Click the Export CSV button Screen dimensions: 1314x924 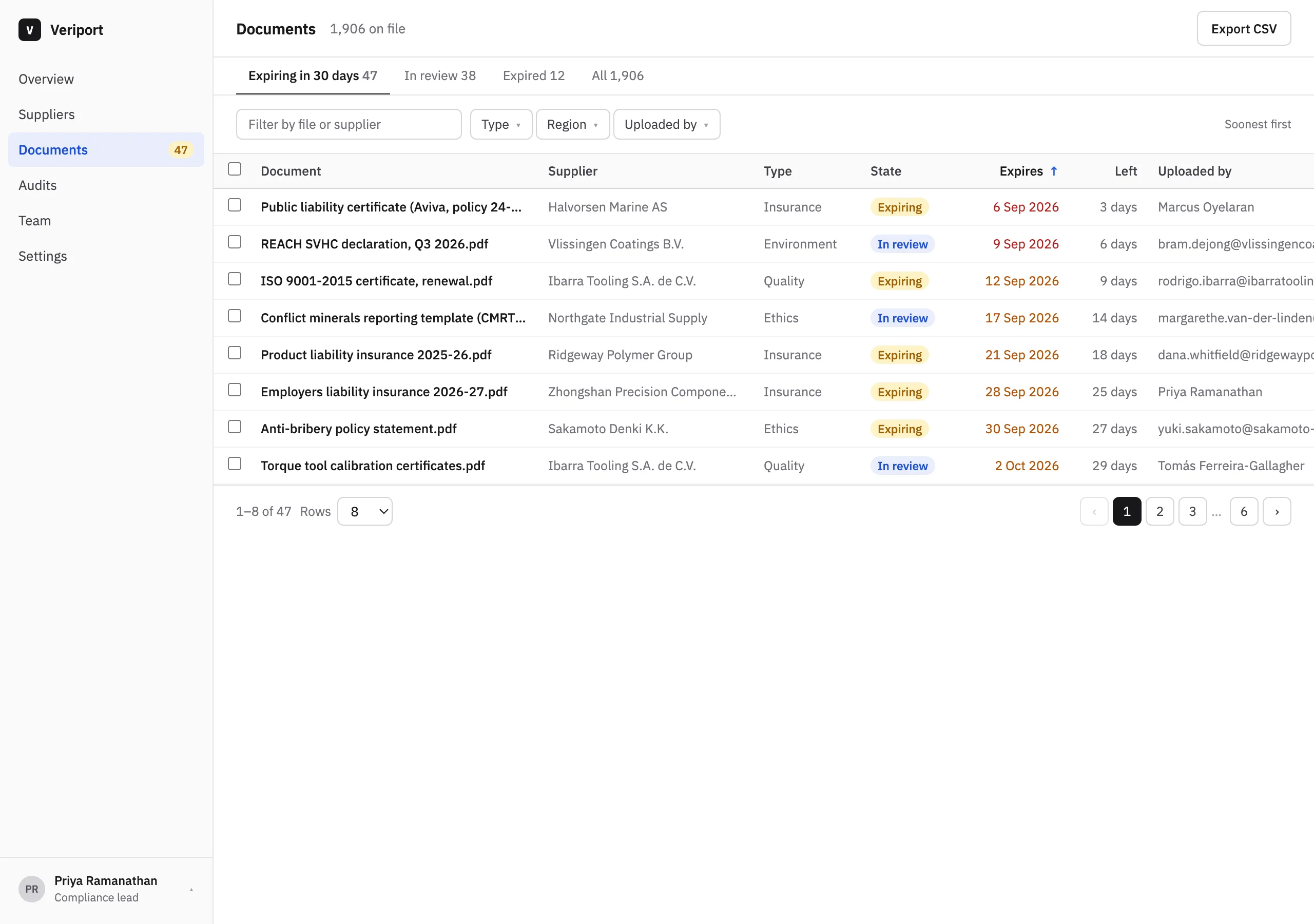tap(1244, 29)
